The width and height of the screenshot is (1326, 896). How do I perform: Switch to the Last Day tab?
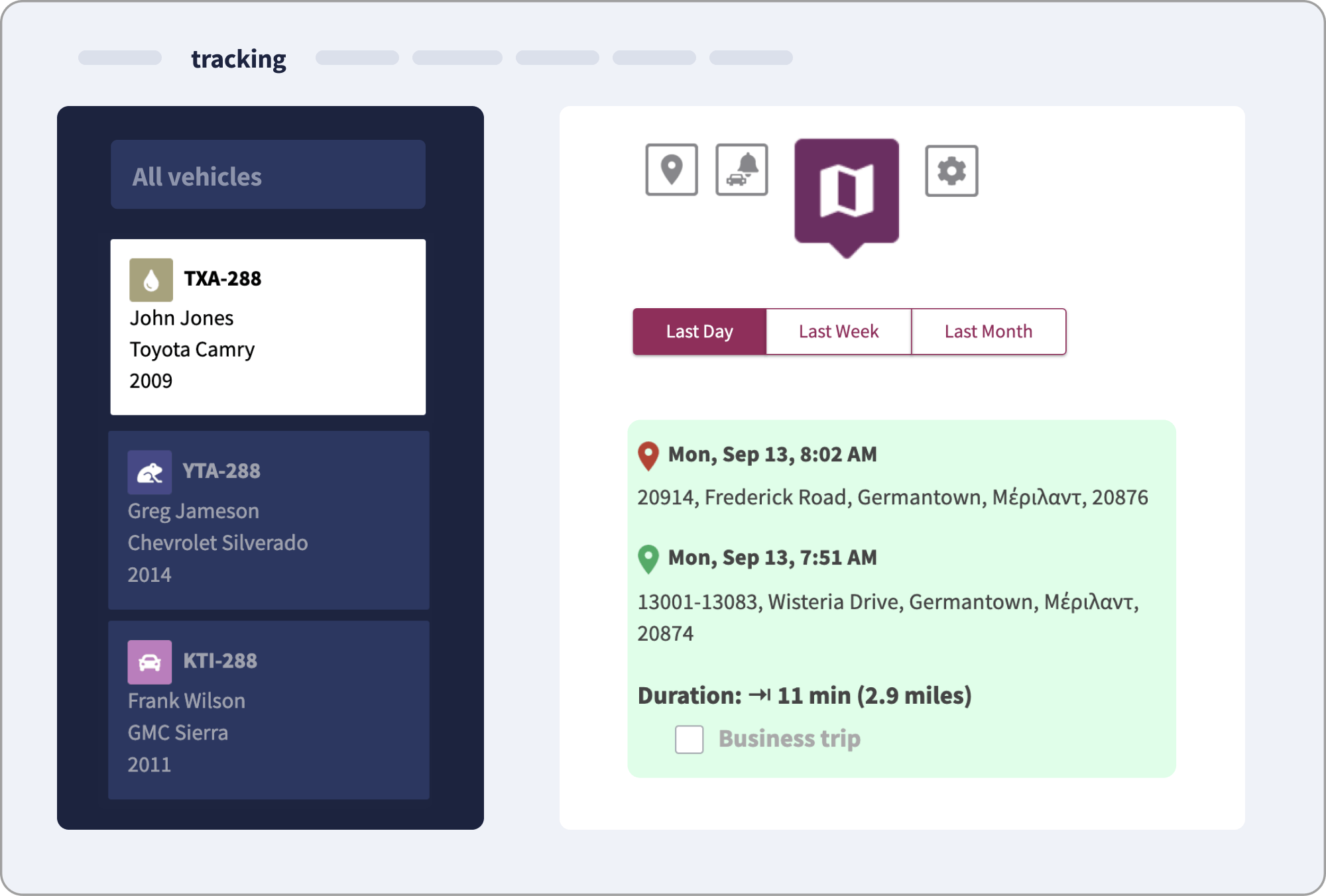coord(699,331)
